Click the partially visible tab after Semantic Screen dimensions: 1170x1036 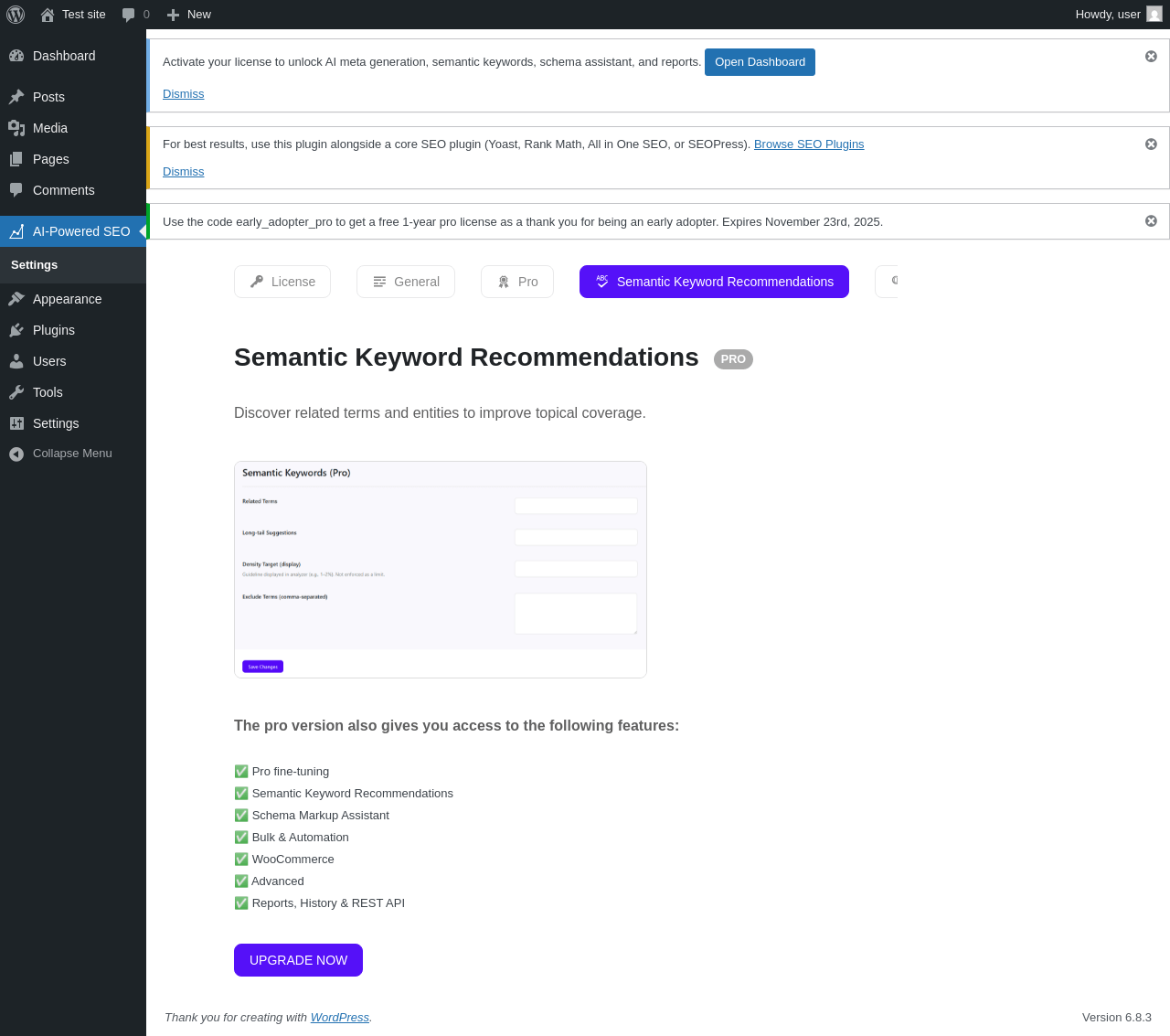coord(887,282)
